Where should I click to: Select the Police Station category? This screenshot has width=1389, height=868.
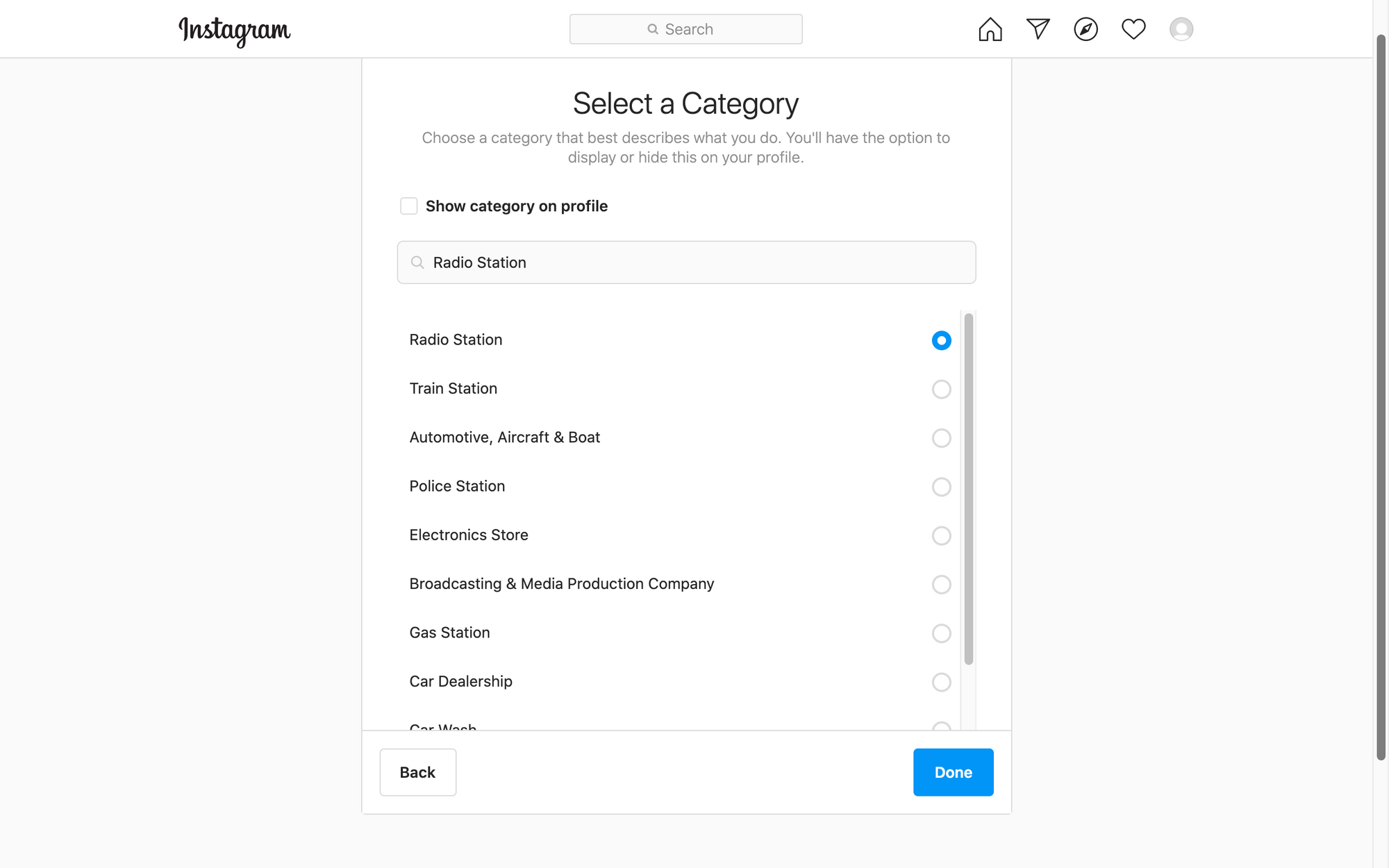pyautogui.click(x=940, y=486)
